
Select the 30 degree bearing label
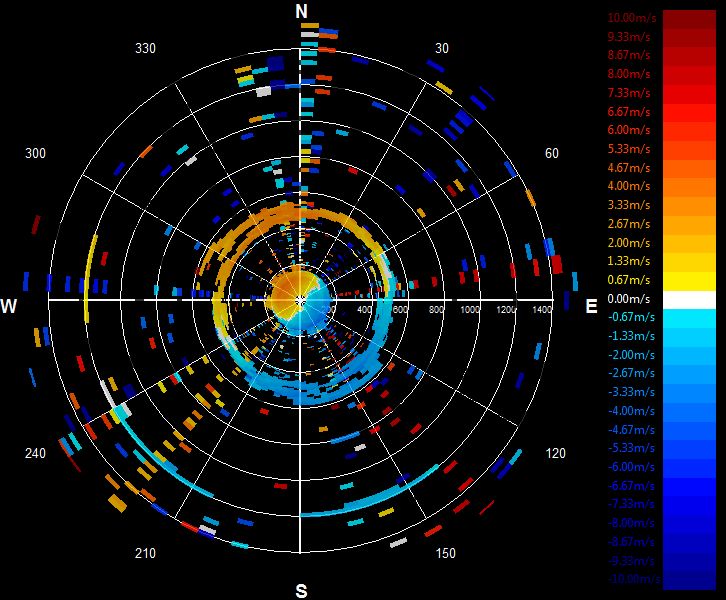click(x=442, y=49)
